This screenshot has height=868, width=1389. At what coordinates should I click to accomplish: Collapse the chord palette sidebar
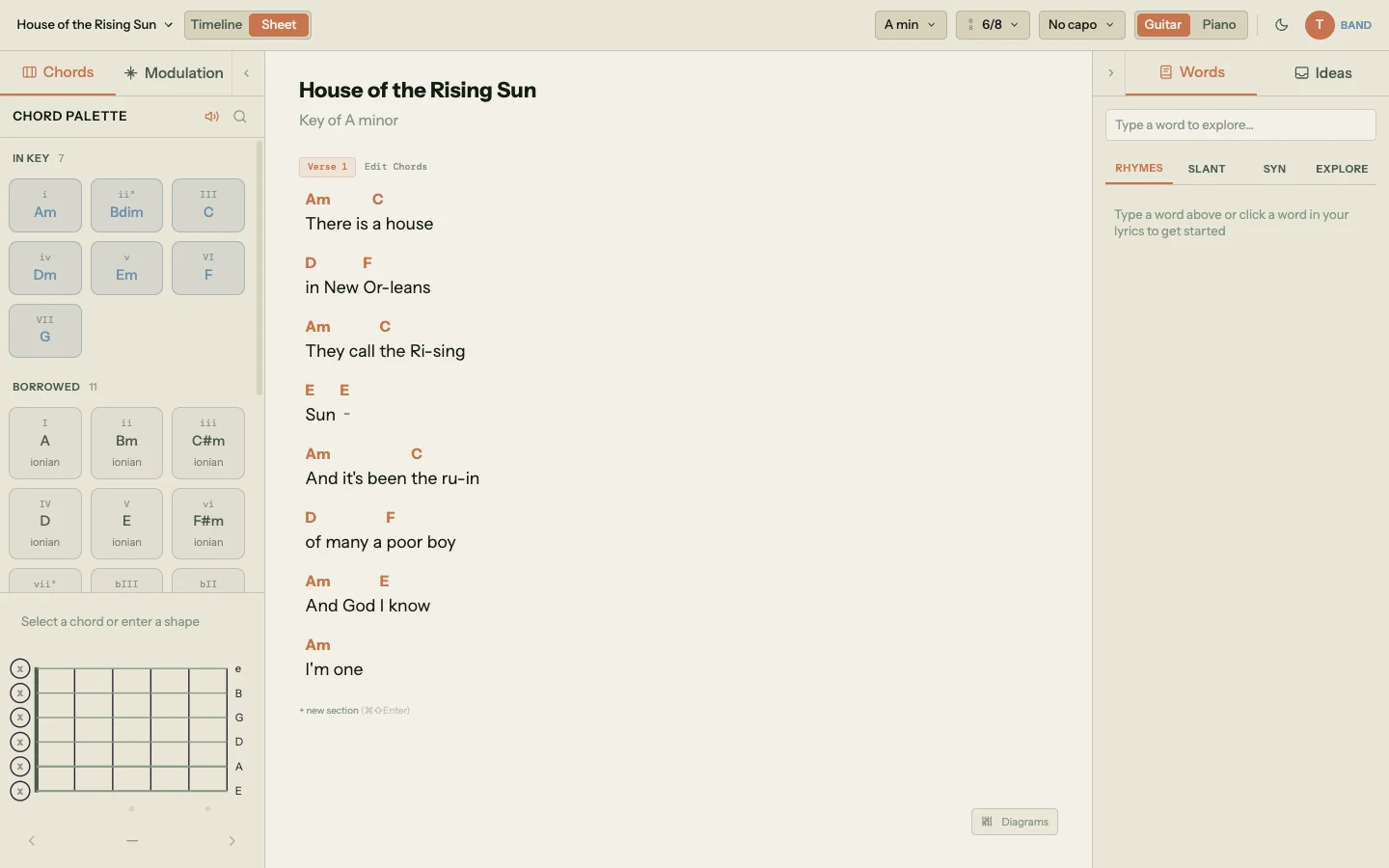(x=246, y=73)
